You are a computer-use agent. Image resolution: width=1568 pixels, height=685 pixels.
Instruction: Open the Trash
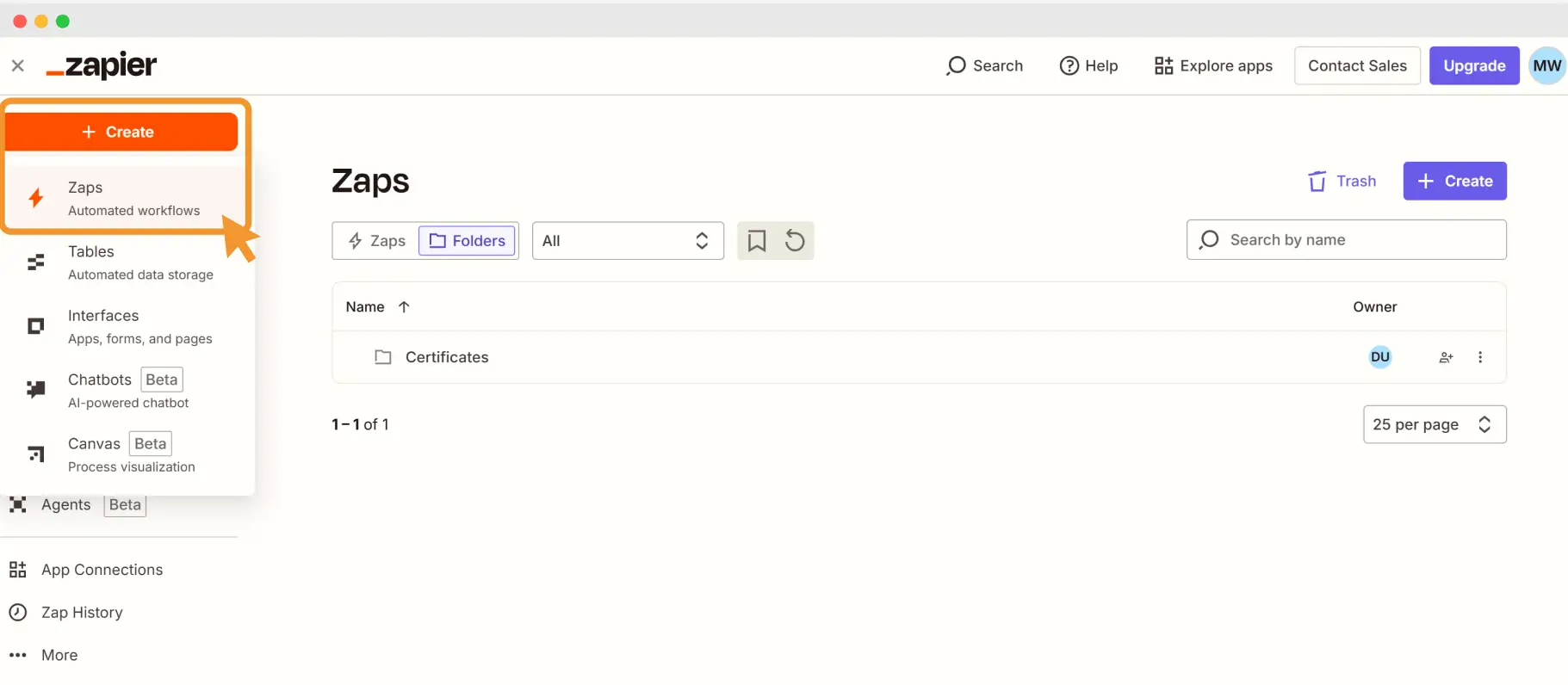pyautogui.click(x=1342, y=182)
